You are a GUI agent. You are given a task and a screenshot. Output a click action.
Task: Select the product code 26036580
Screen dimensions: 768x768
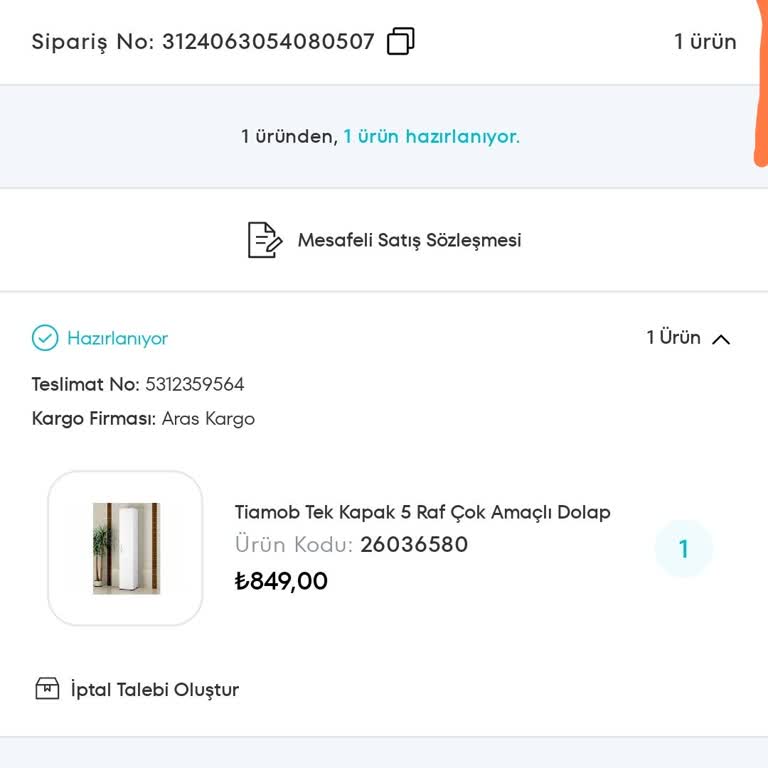(x=414, y=545)
